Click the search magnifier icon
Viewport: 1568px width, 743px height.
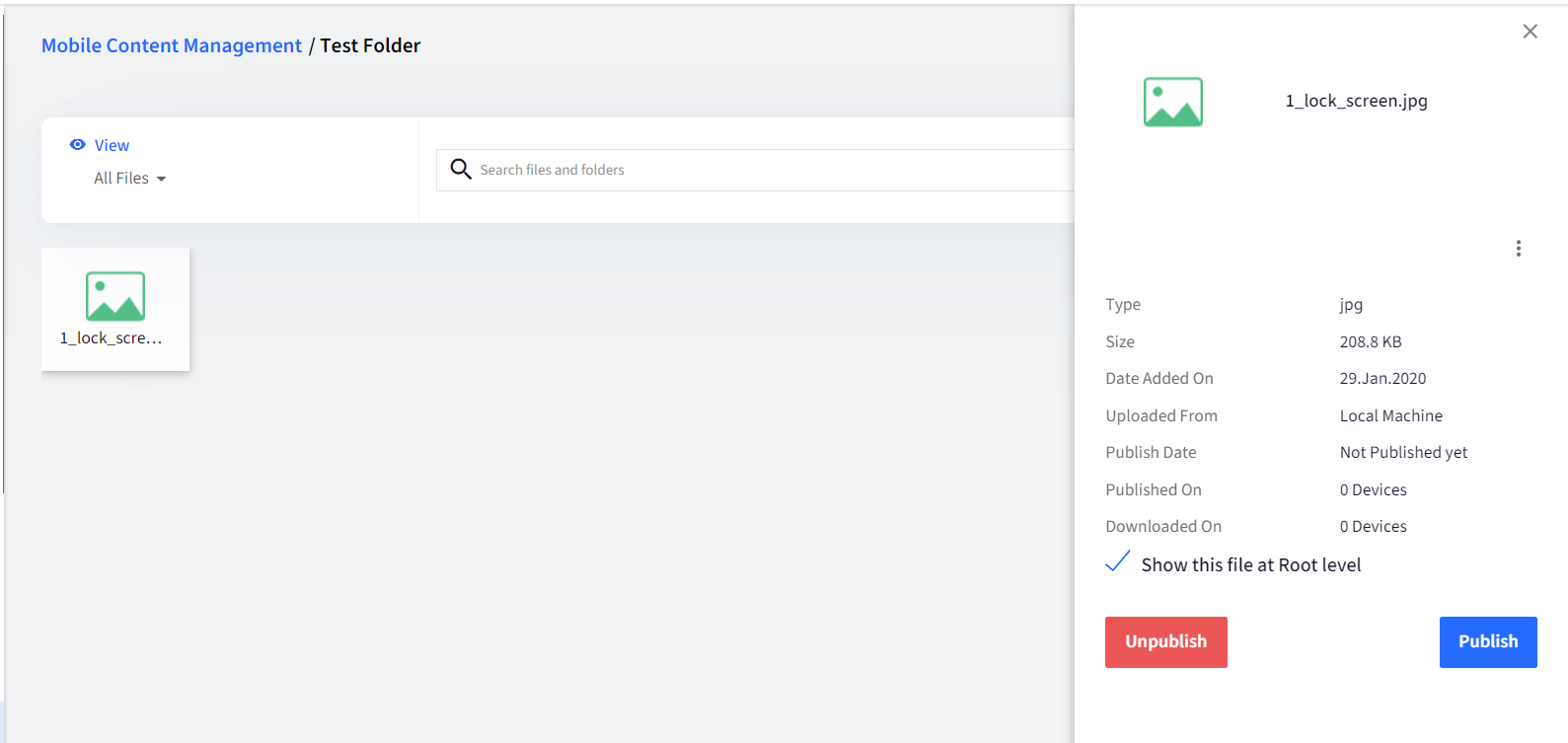click(x=461, y=169)
